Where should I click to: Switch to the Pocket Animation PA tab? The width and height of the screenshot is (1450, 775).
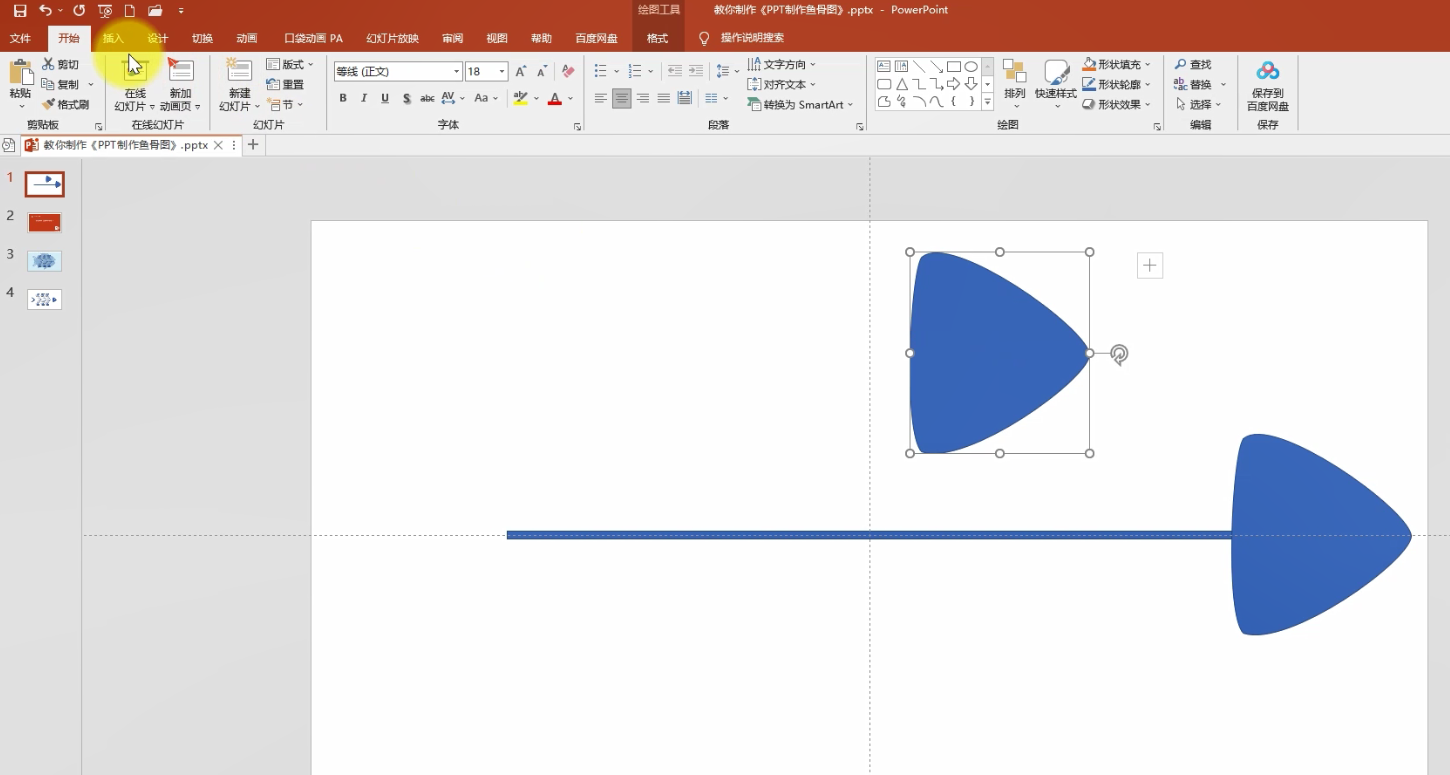coord(313,38)
